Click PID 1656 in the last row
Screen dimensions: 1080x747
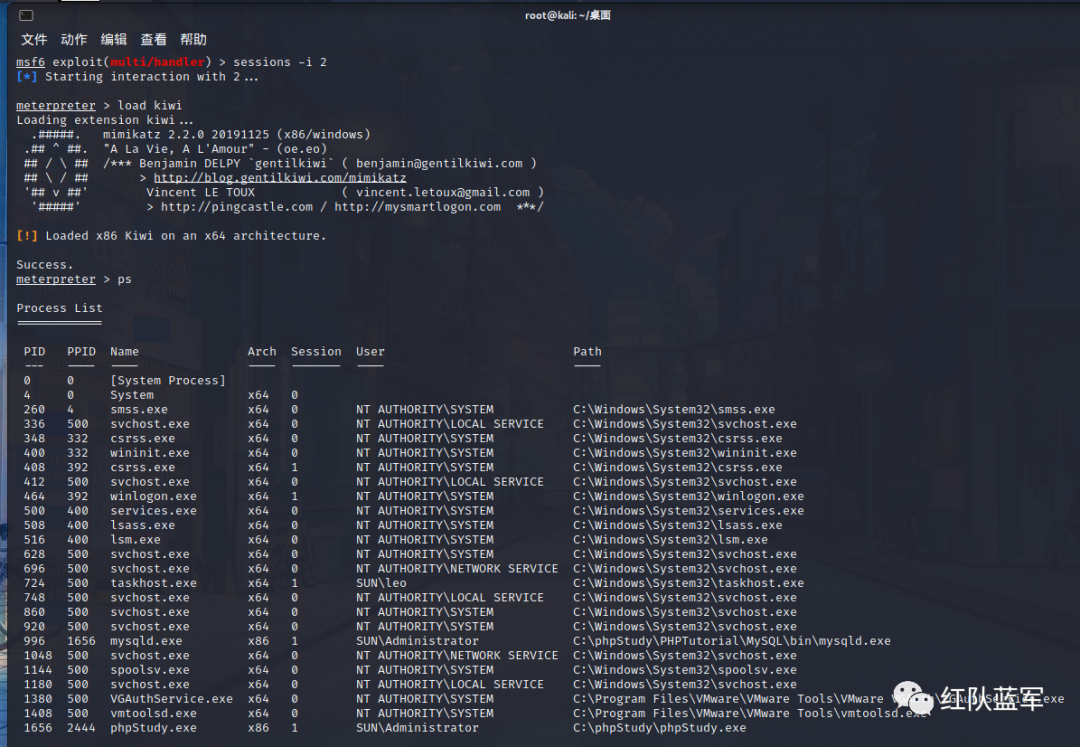(x=37, y=727)
